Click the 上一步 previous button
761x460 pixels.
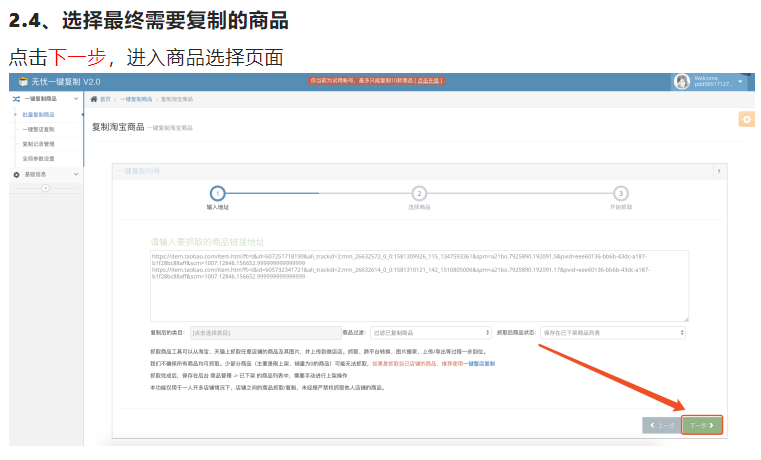point(662,425)
